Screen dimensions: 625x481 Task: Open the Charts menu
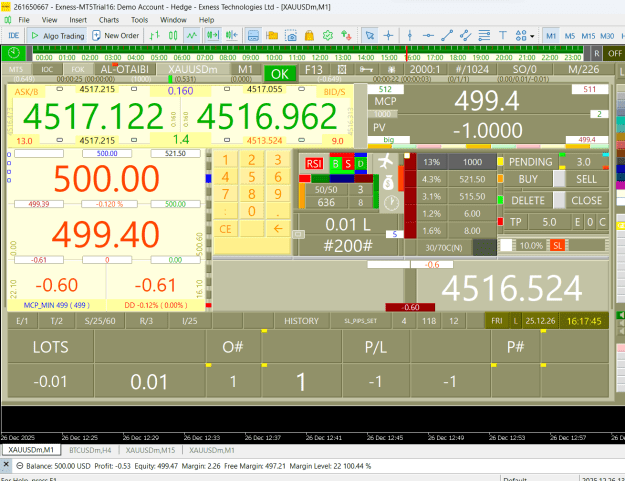click(109, 20)
